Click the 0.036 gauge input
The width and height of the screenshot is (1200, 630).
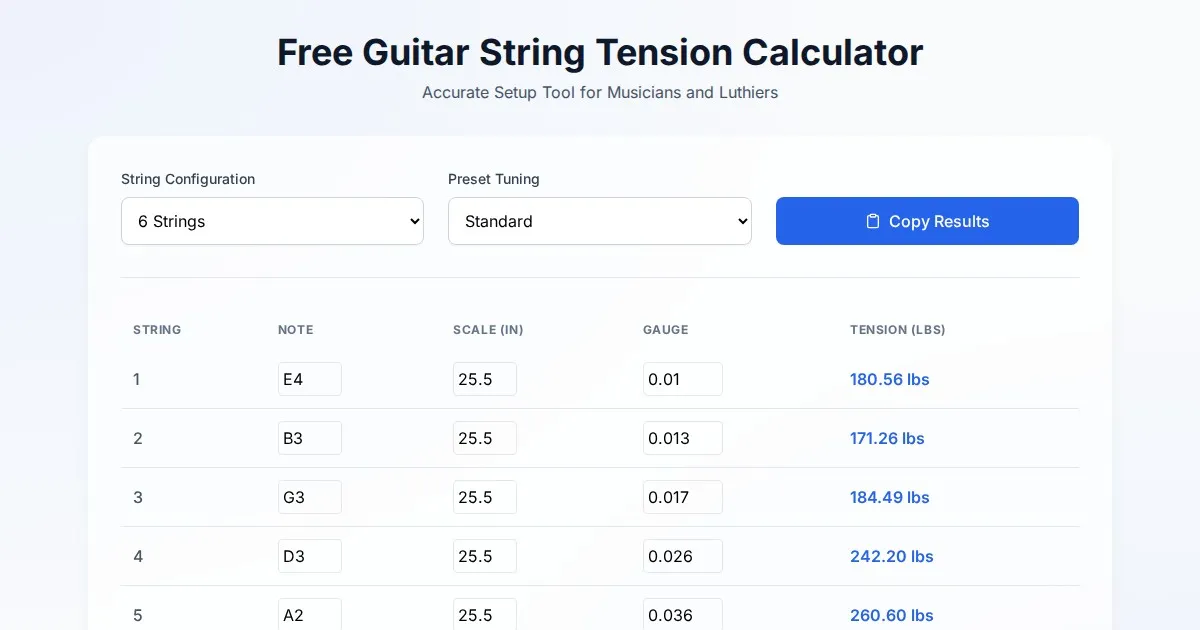[x=682, y=613]
